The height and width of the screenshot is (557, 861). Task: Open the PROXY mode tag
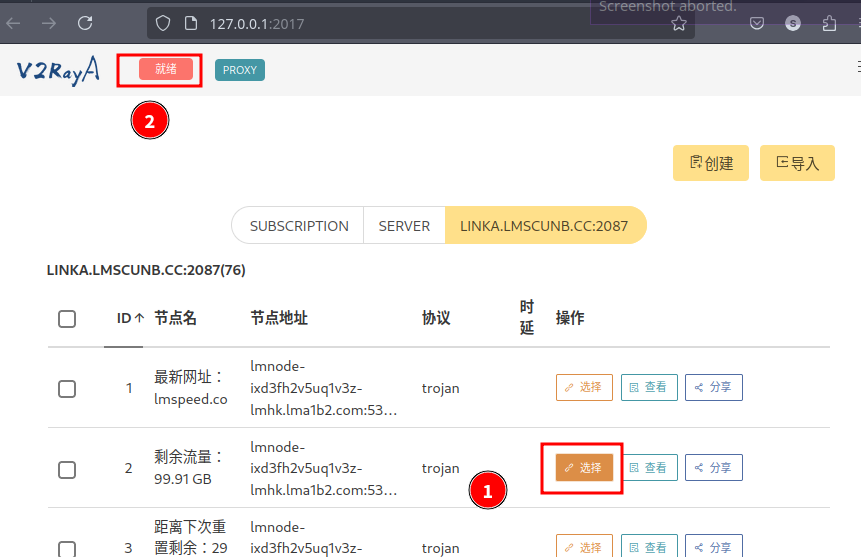pos(240,70)
